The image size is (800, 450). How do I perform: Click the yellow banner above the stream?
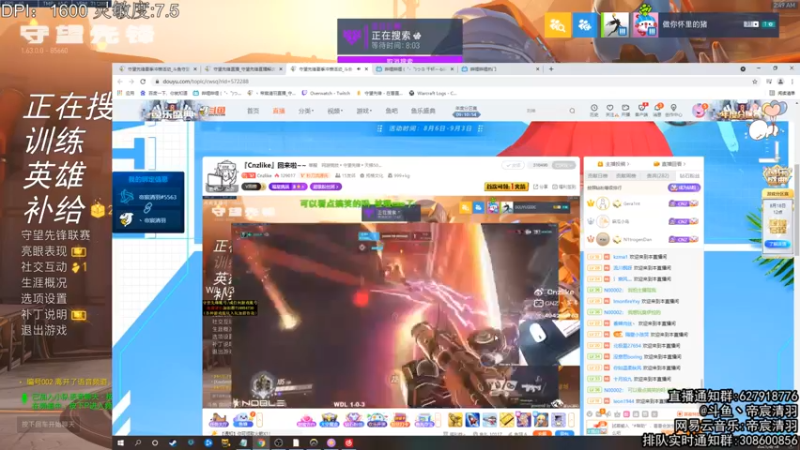coord(506,187)
